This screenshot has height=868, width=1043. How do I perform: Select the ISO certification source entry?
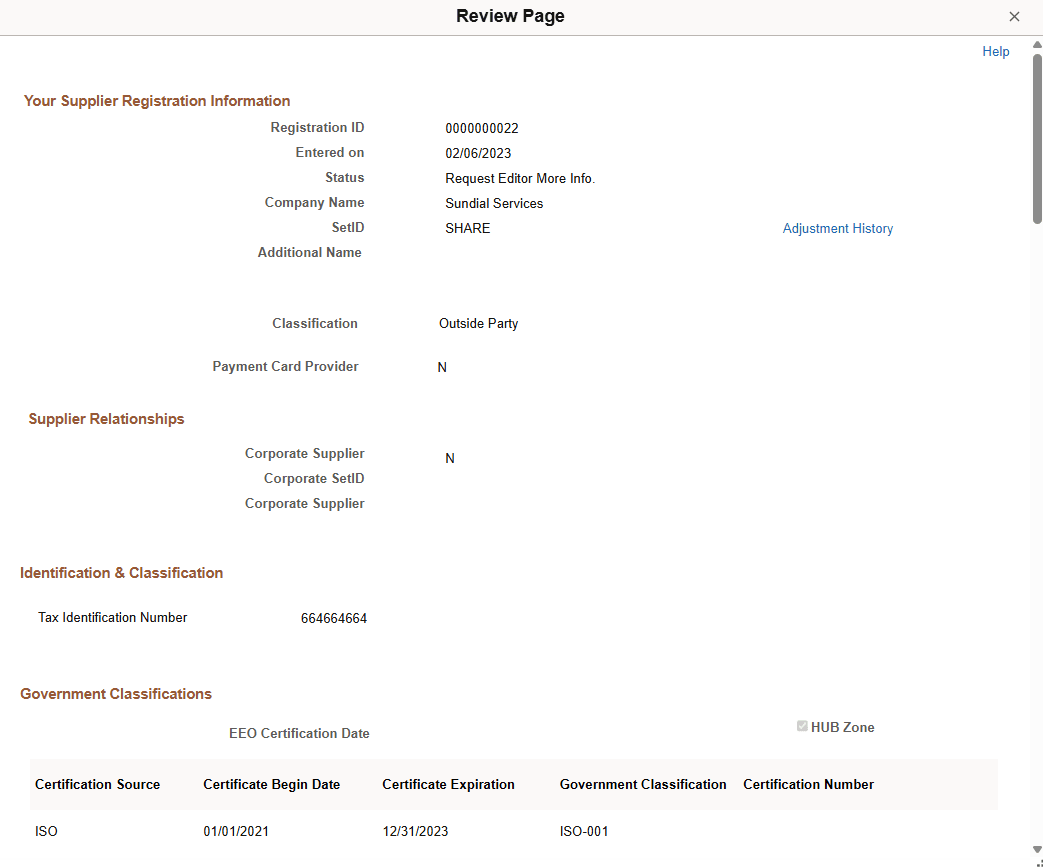point(45,831)
